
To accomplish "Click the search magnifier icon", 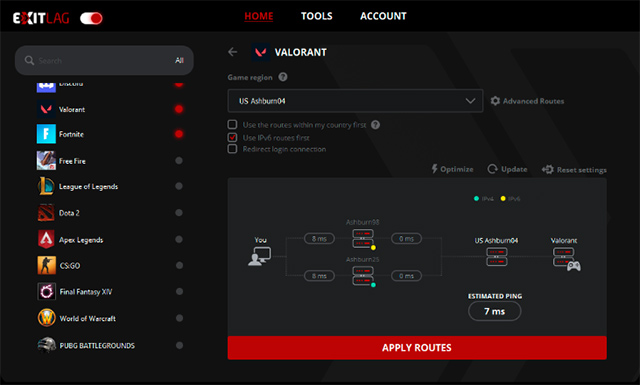I will [29, 60].
